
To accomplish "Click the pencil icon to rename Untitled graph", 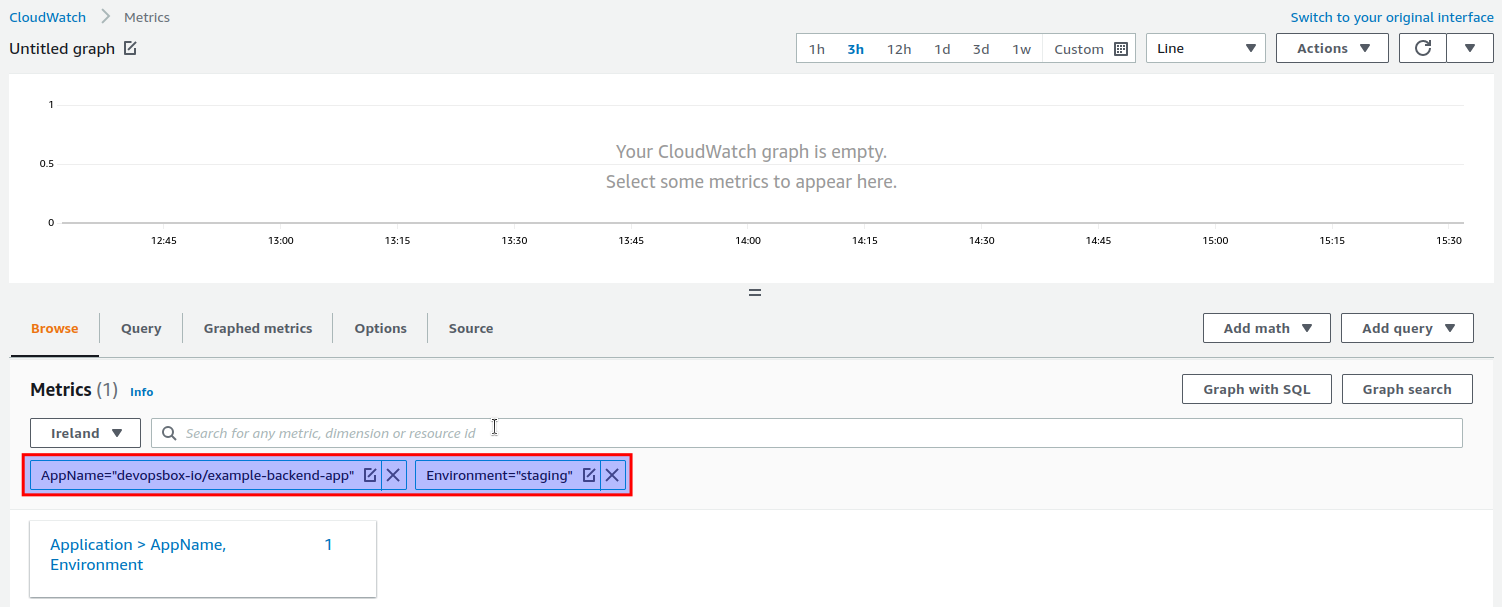I will 128,47.
